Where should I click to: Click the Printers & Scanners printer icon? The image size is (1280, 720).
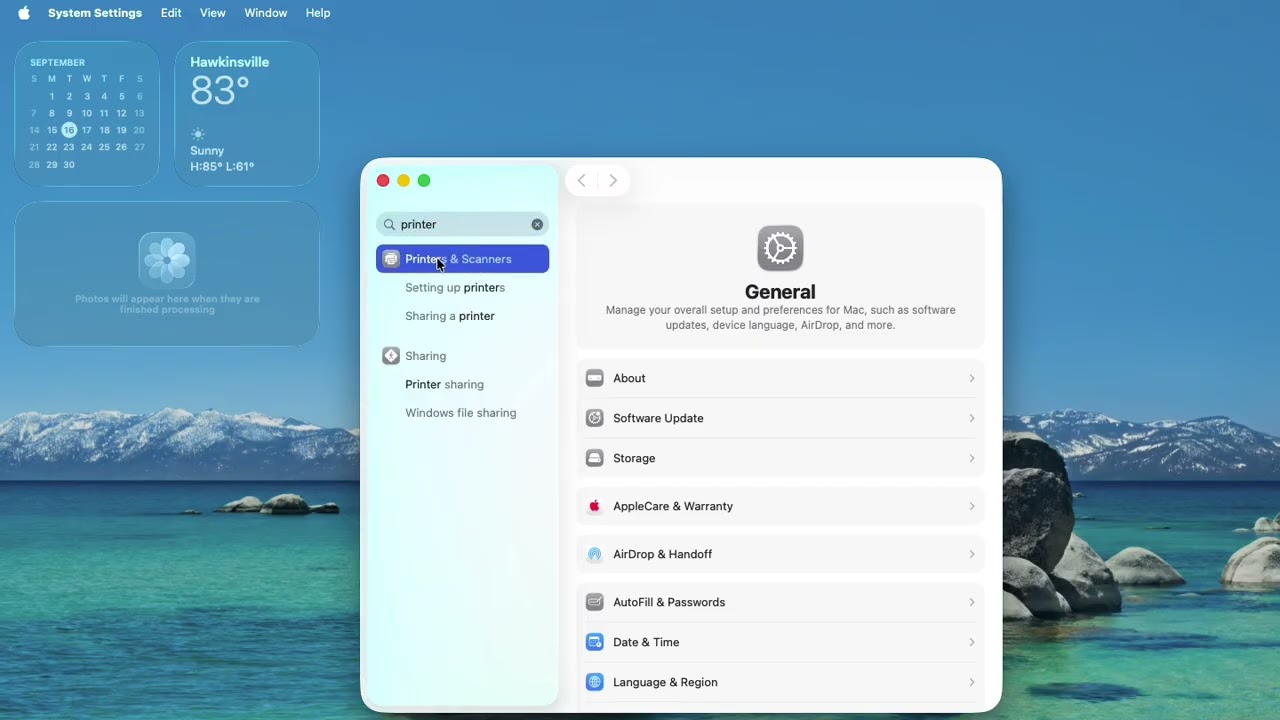point(391,259)
